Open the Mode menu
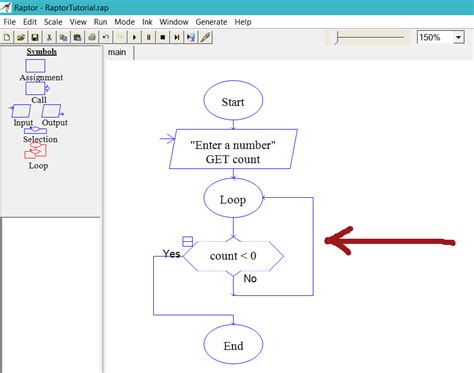The image size is (474, 373). [x=124, y=22]
